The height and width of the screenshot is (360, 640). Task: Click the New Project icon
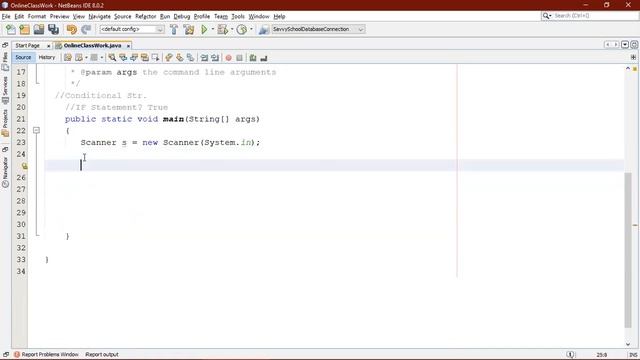(x=24, y=29)
